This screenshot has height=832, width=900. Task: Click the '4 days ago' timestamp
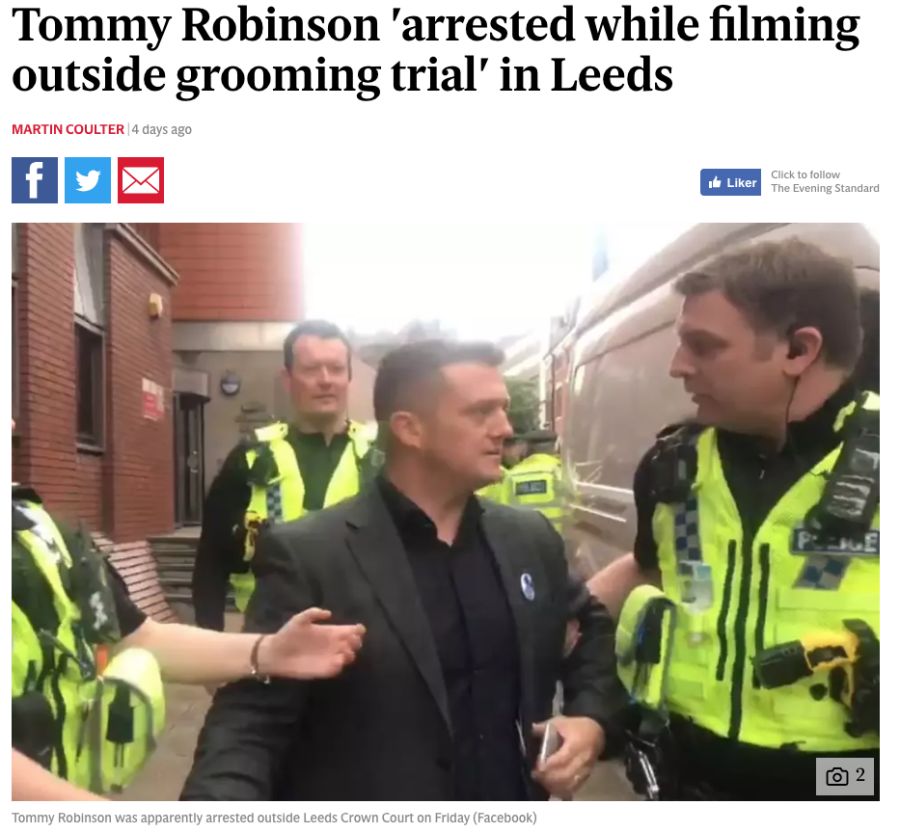(x=161, y=130)
